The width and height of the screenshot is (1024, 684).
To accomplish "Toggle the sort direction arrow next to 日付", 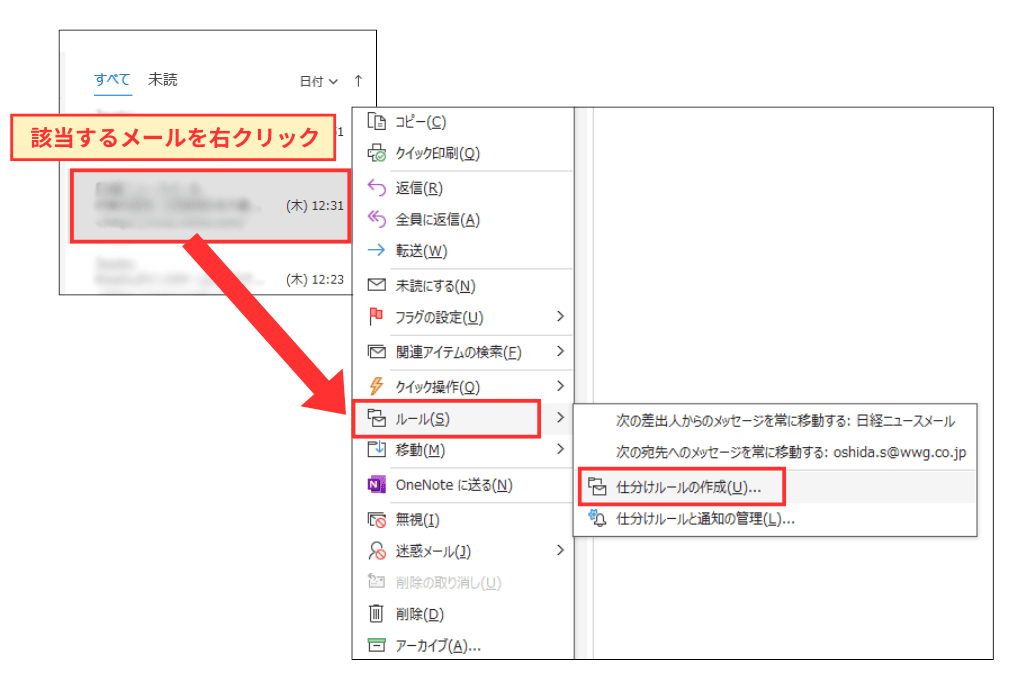I will point(356,80).
